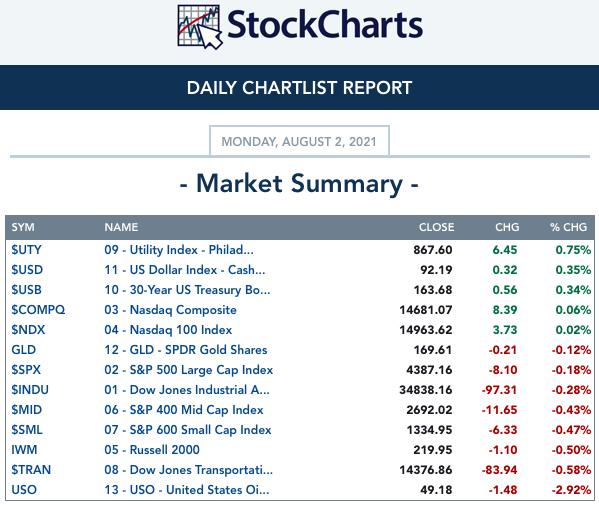Image resolution: width=599 pixels, height=505 pixels.
Task: Open the 30-Year US Treasury Bond entry
Action: pyautogui.click(x=187, y=290)
